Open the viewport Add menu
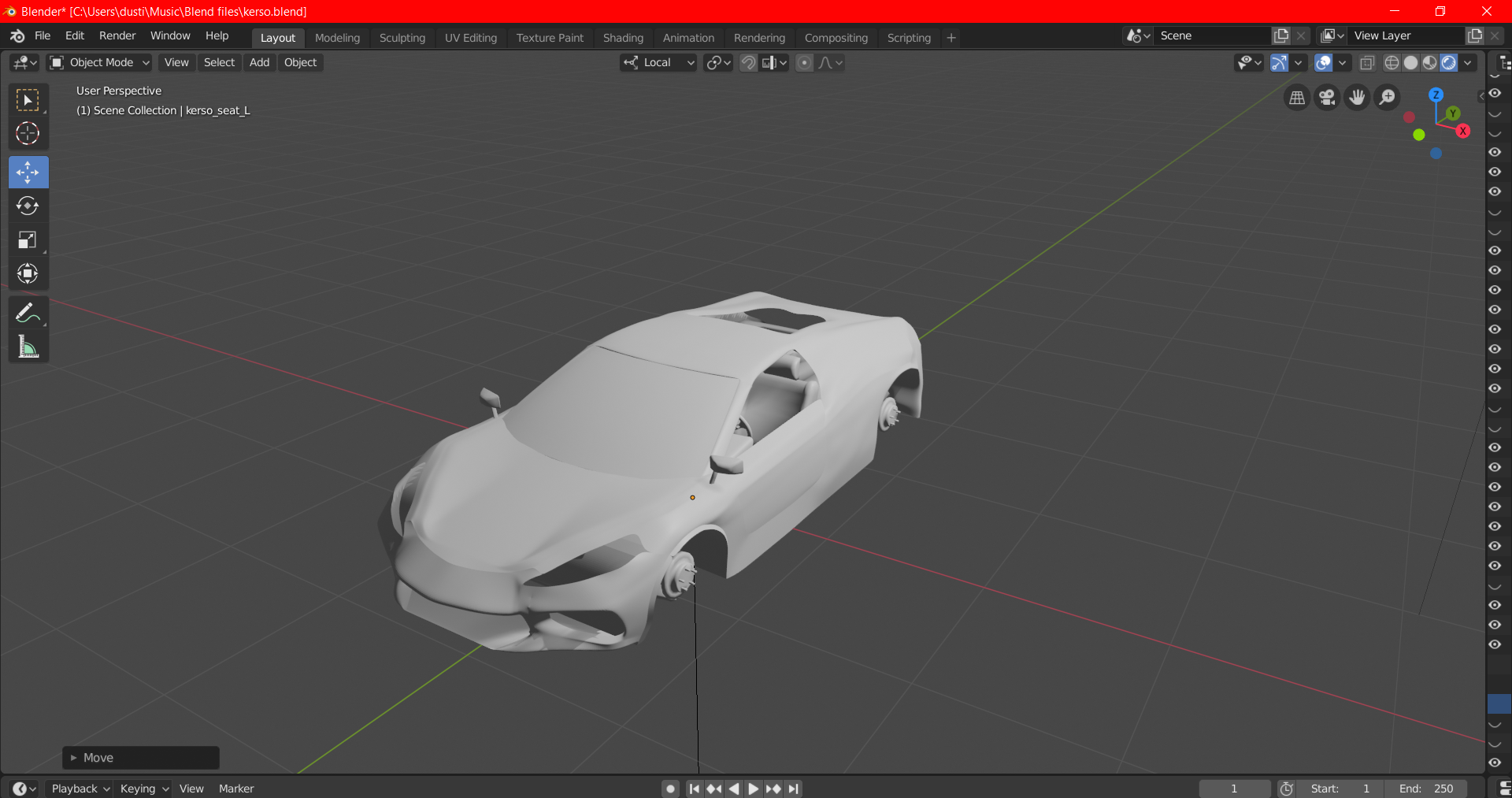The height and width of the screenshot is (798, 1512). 259,63
